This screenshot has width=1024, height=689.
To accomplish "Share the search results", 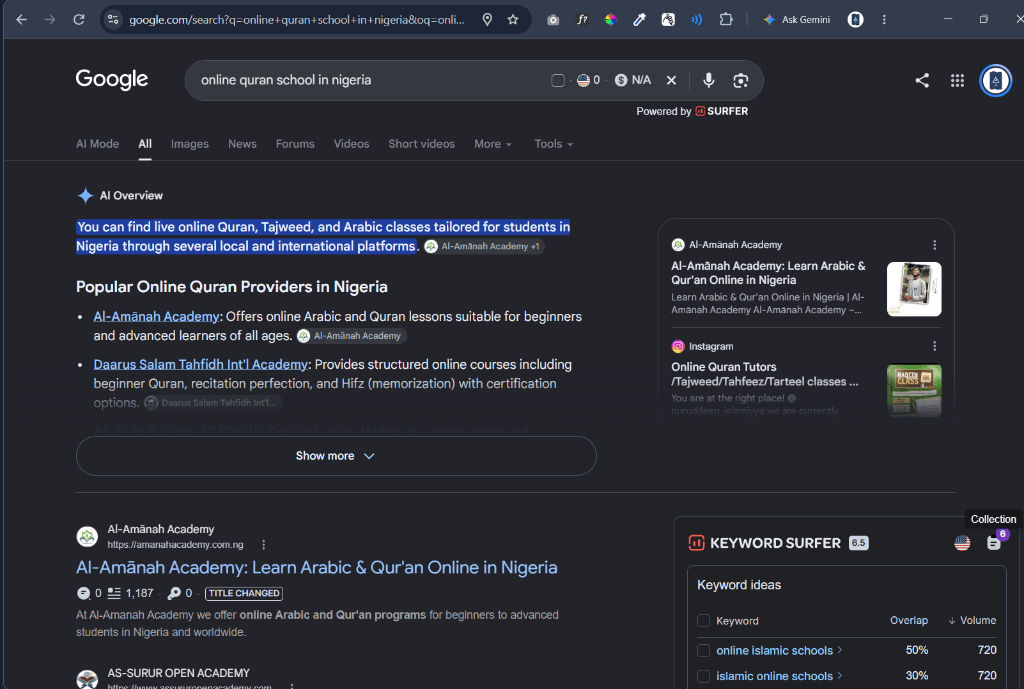I will click(922, 80).
